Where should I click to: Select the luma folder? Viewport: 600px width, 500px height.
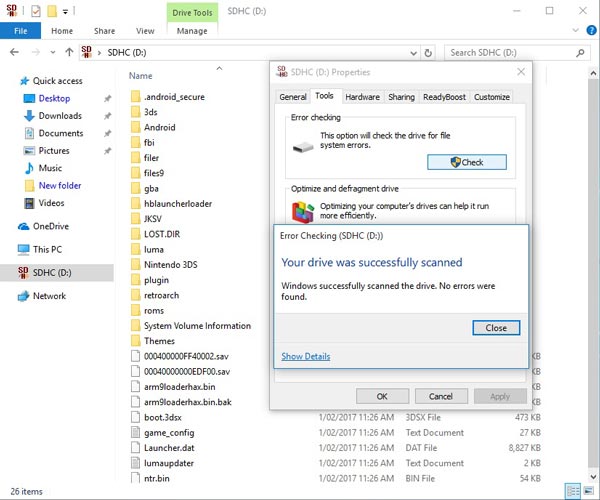pyautogui.click(x=153, y=249)
